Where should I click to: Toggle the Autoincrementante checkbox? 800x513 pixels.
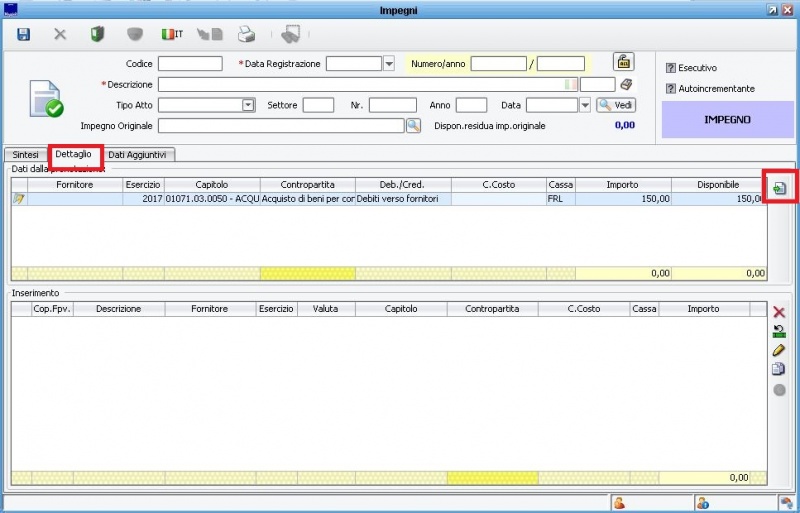pyautogui.click(x=670, y=89)
